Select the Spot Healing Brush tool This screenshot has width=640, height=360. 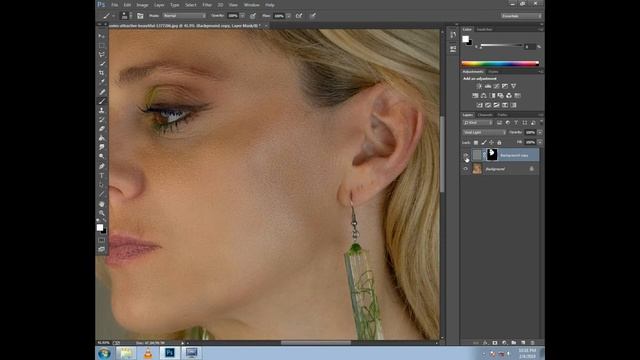pos(102,92)
